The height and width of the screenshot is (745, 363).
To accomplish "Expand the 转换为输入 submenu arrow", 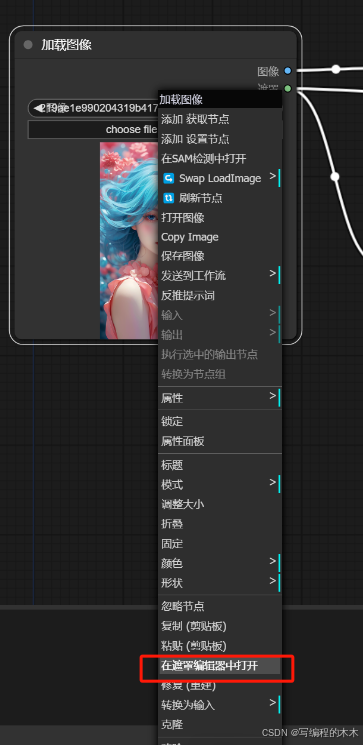I will pyautogui.click(x=273, y=702).
